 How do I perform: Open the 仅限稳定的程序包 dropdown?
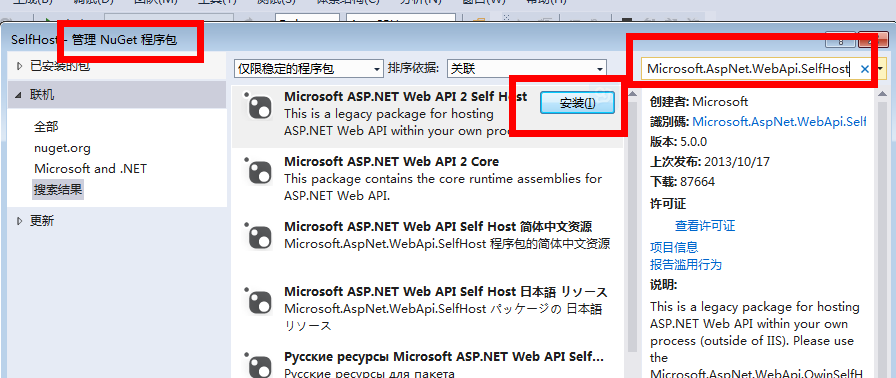[309, 69]
